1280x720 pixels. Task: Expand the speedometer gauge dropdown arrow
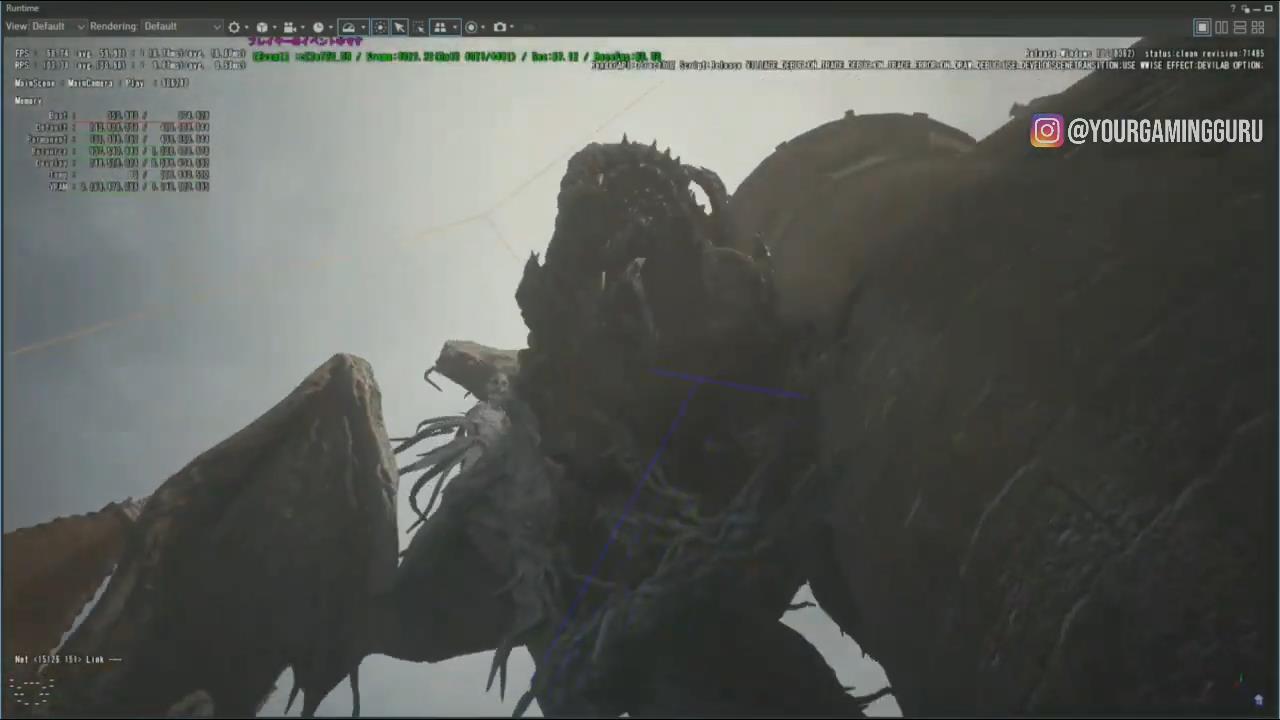tap(363, 27)
